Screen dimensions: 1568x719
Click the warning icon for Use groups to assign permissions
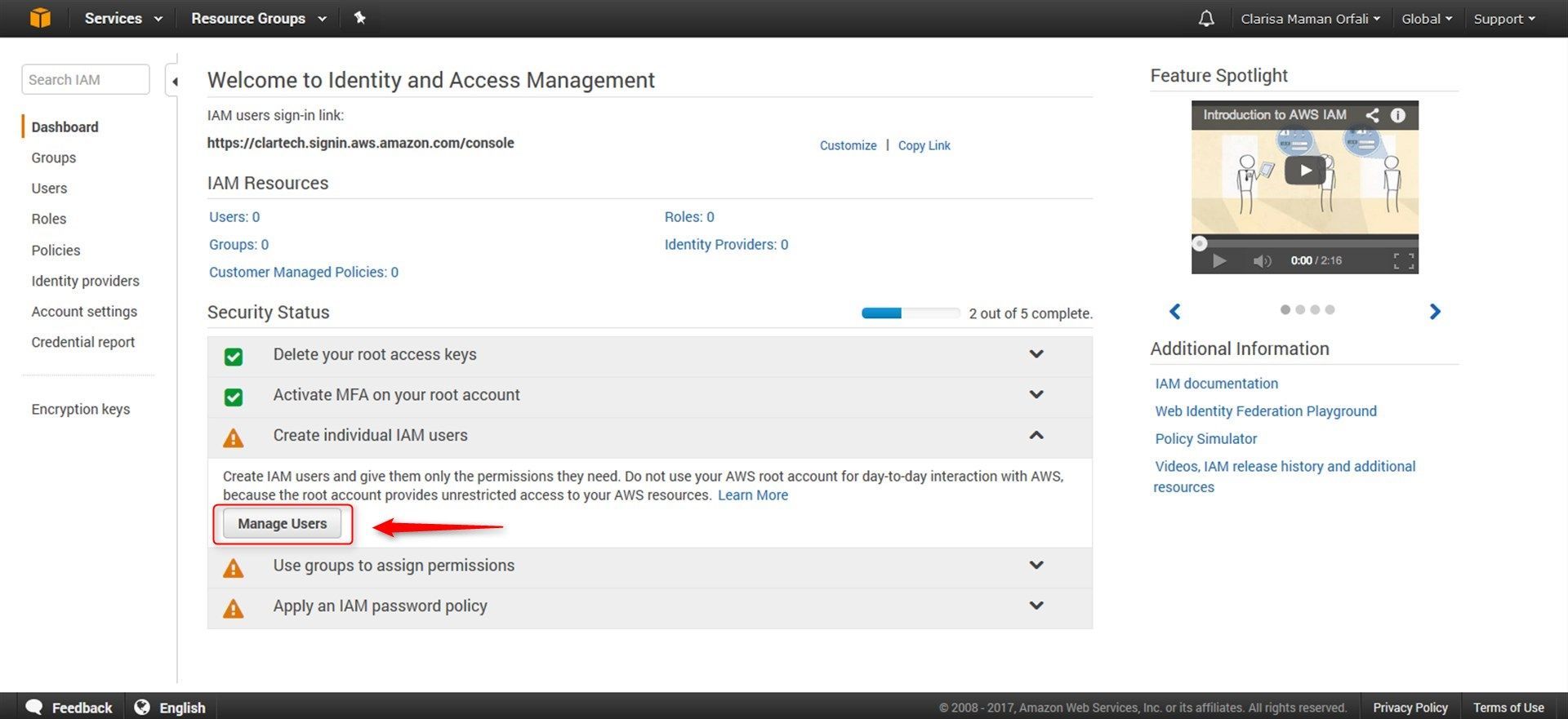234,568
